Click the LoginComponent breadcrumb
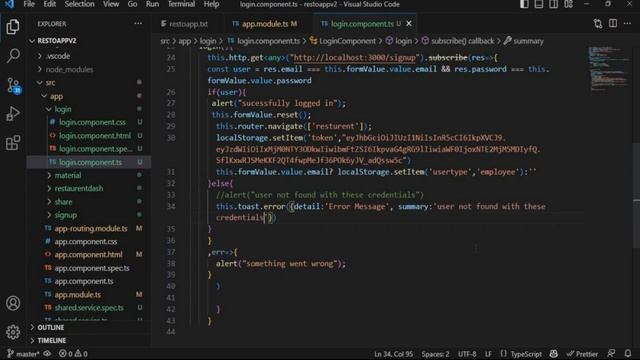This screenshot has height=360, width=640. coord(347,41)
